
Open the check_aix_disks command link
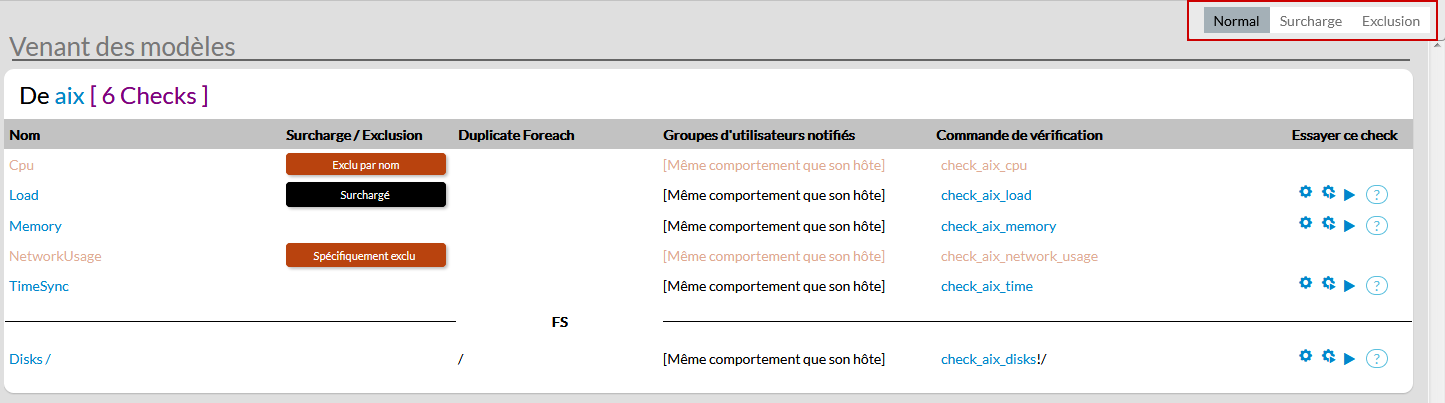coord(988,359)
